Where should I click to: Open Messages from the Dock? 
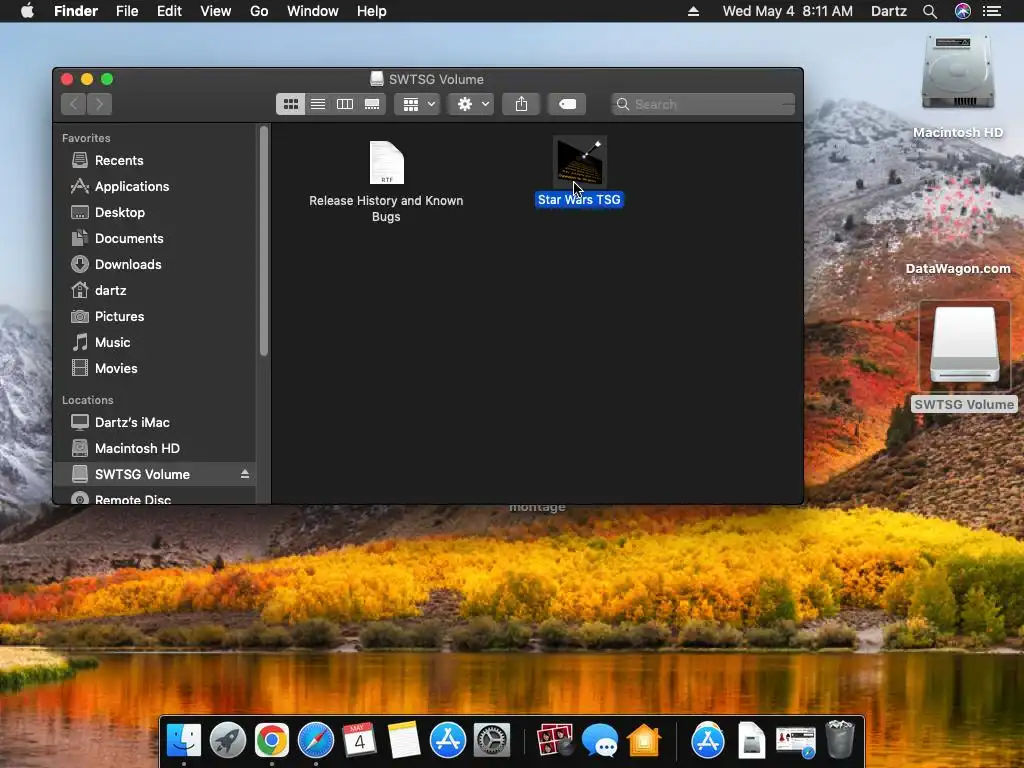[600, 741]
